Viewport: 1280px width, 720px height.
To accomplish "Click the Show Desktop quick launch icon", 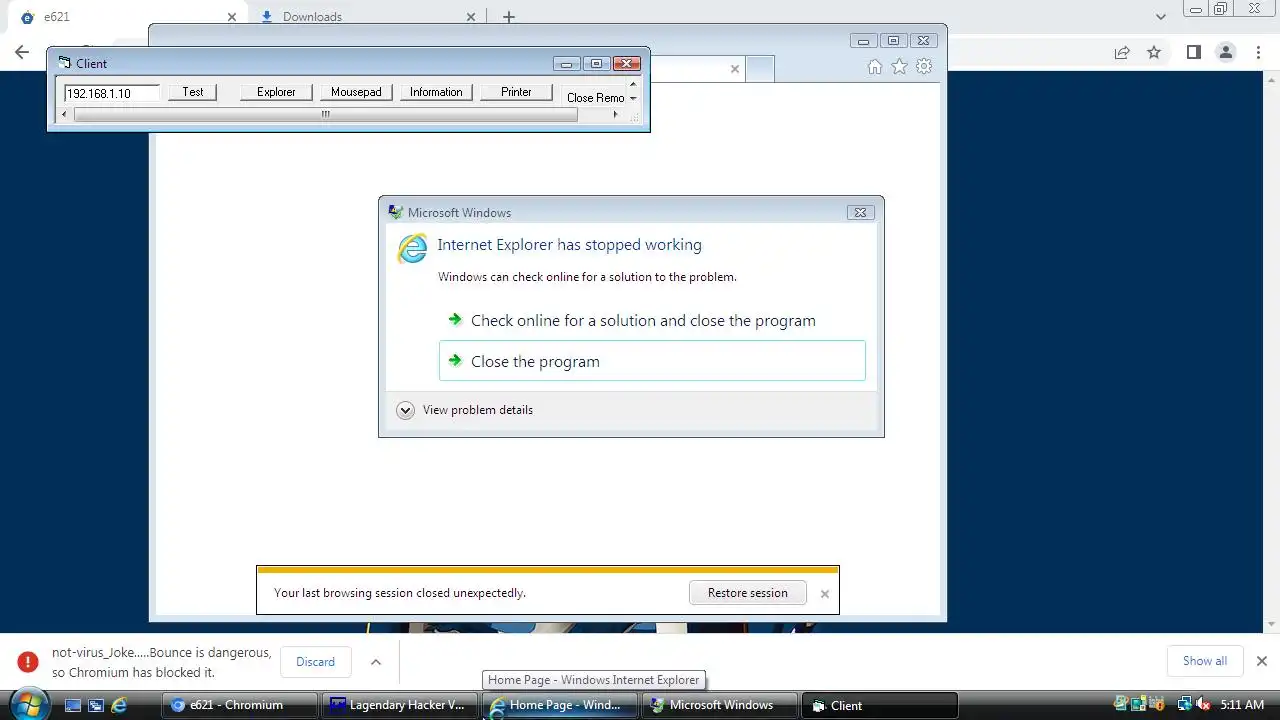I will [x=73, y=705].
